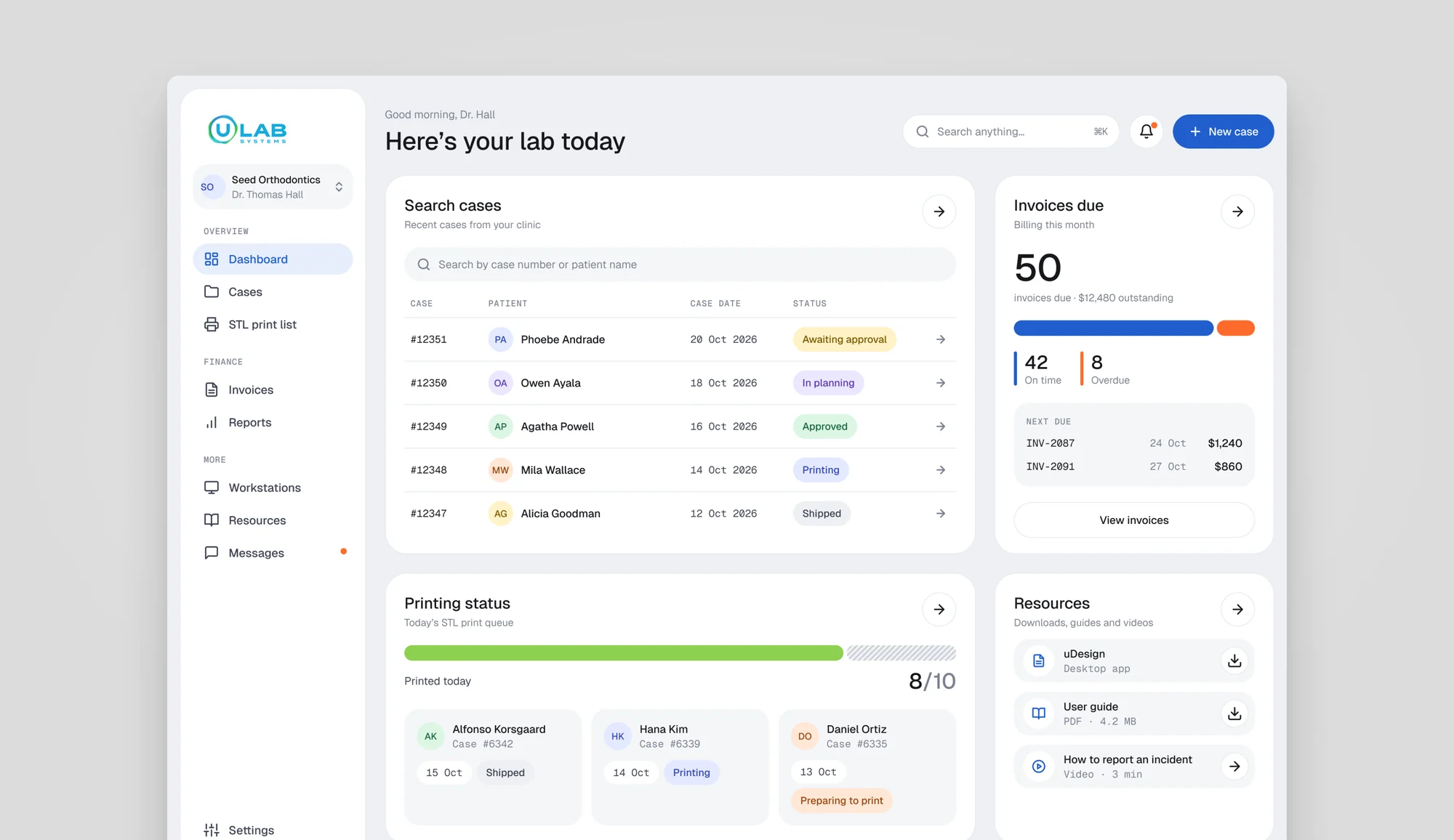
Task: Click the STL printer icon
Action: pyautogui.click(x=212, y=324)
